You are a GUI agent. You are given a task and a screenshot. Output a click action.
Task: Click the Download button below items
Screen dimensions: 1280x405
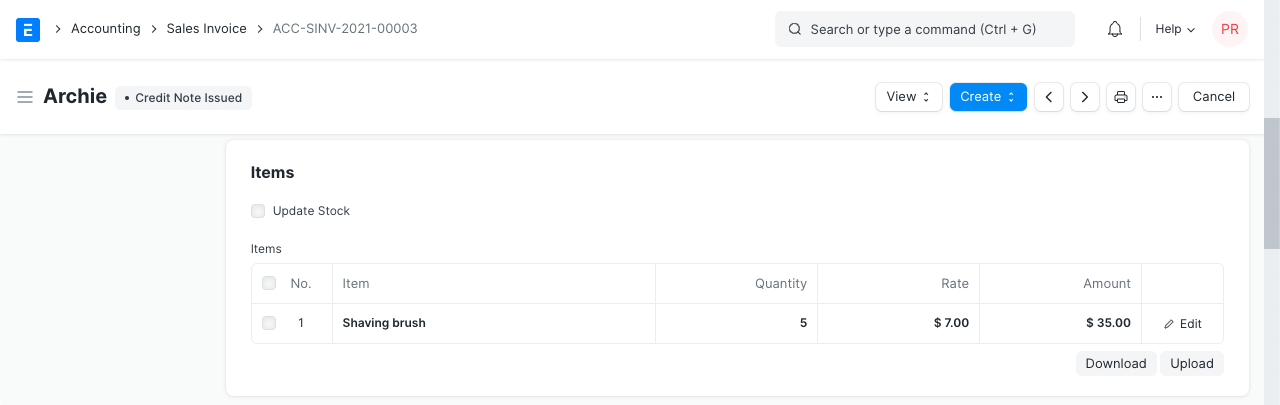(1115, 363)
